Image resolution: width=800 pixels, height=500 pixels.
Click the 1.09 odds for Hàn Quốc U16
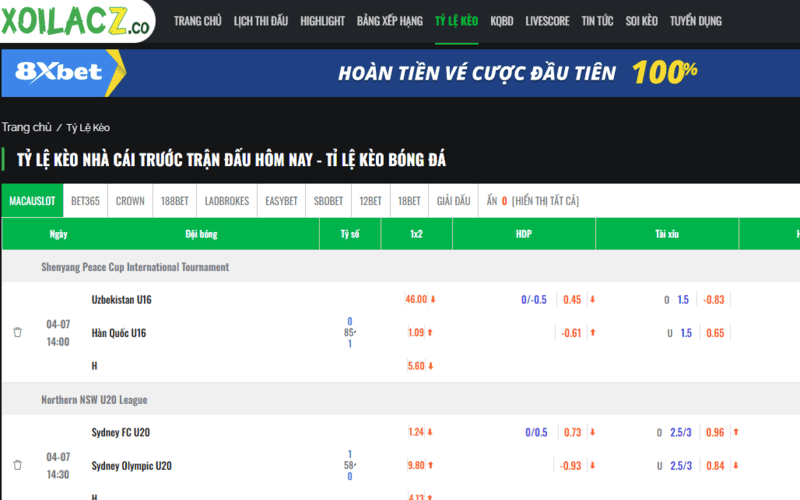tap(416, 332)
